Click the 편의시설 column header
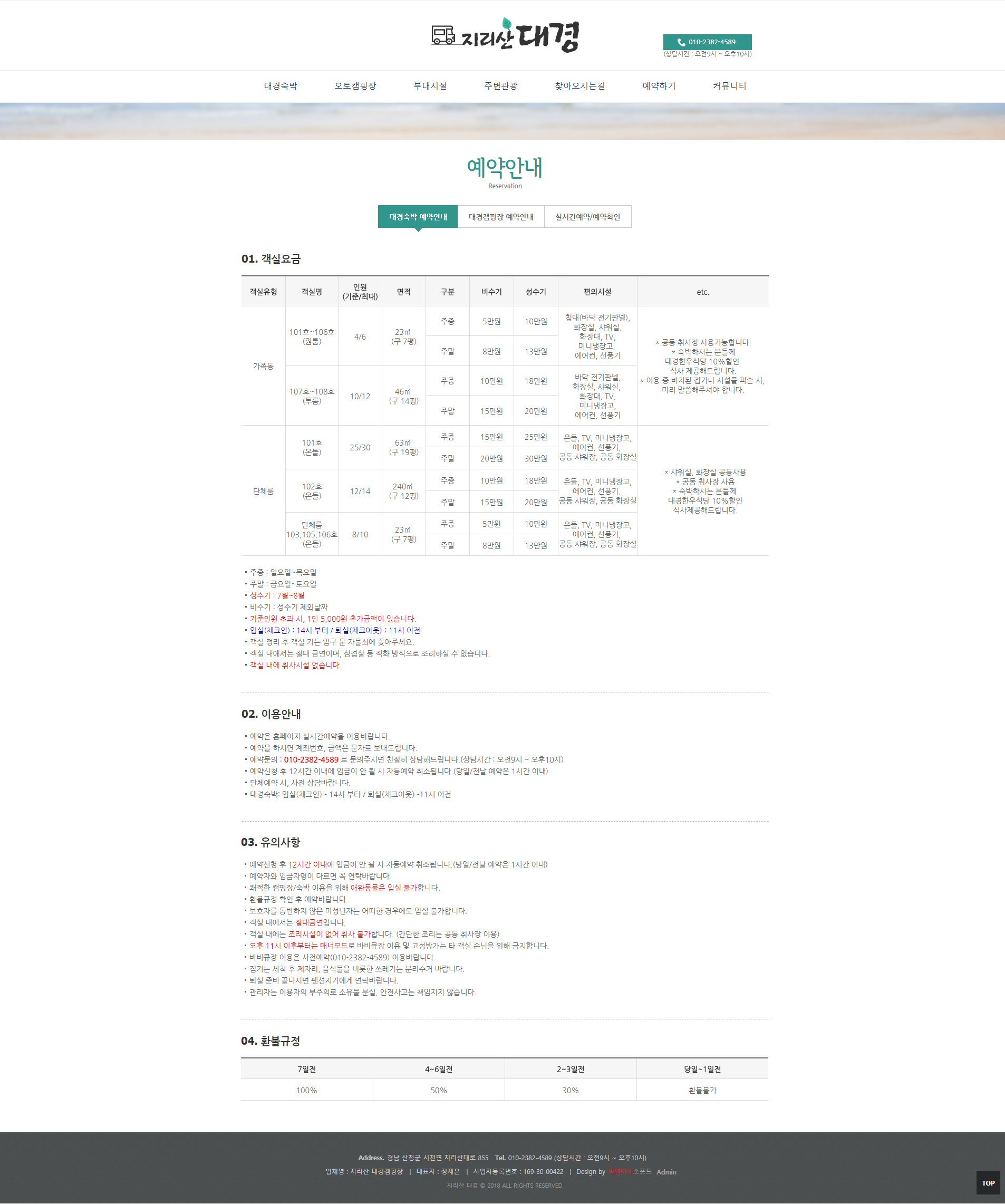Viewport: 1005px width, 1204px height. [597, 292]
